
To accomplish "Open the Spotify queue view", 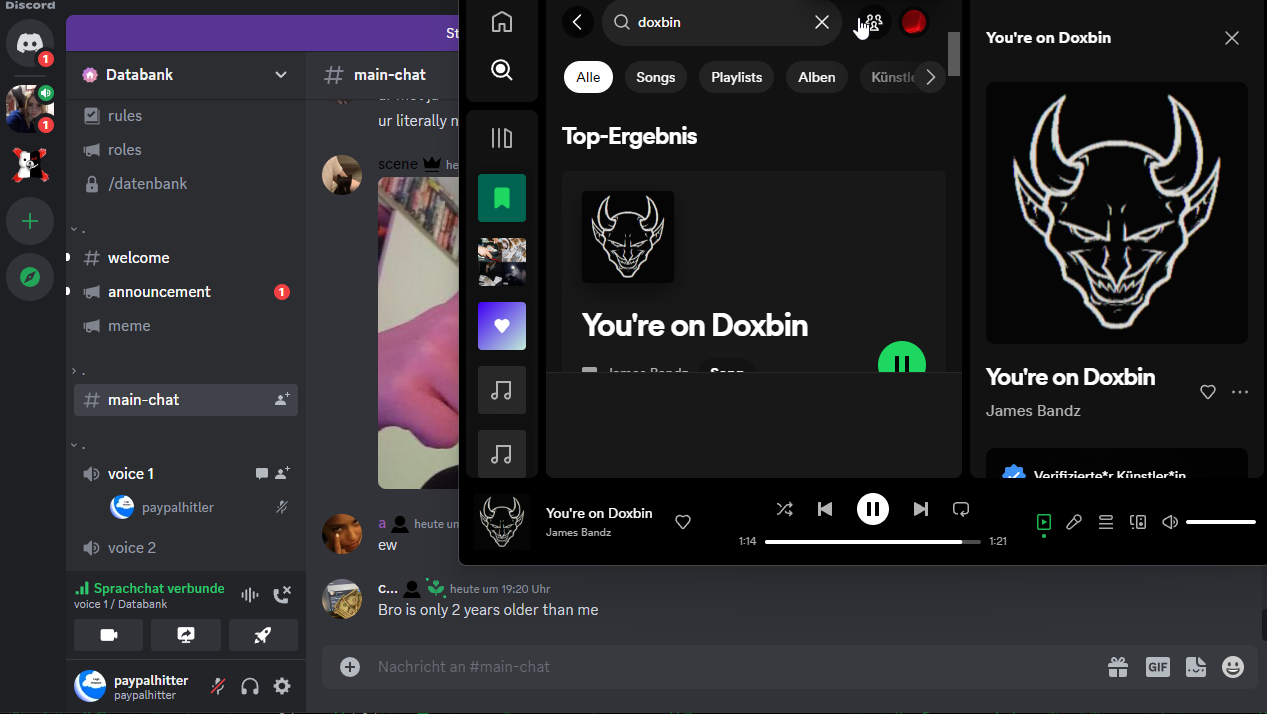I will [1106, 522].
